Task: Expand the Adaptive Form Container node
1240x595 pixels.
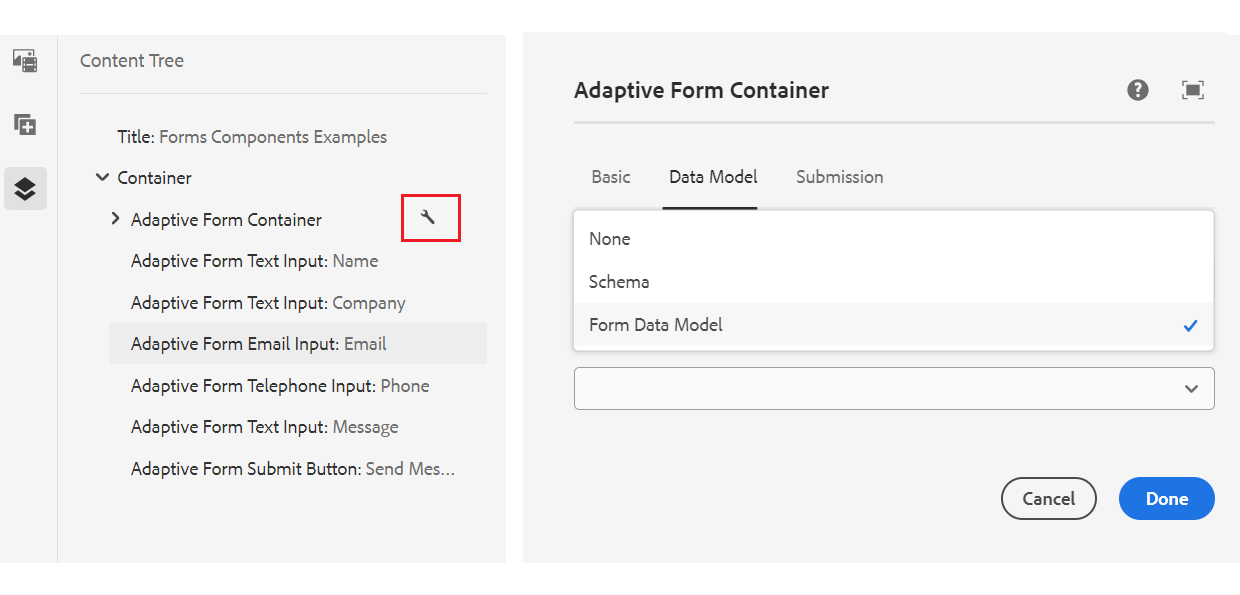Action: coord(115,219)
